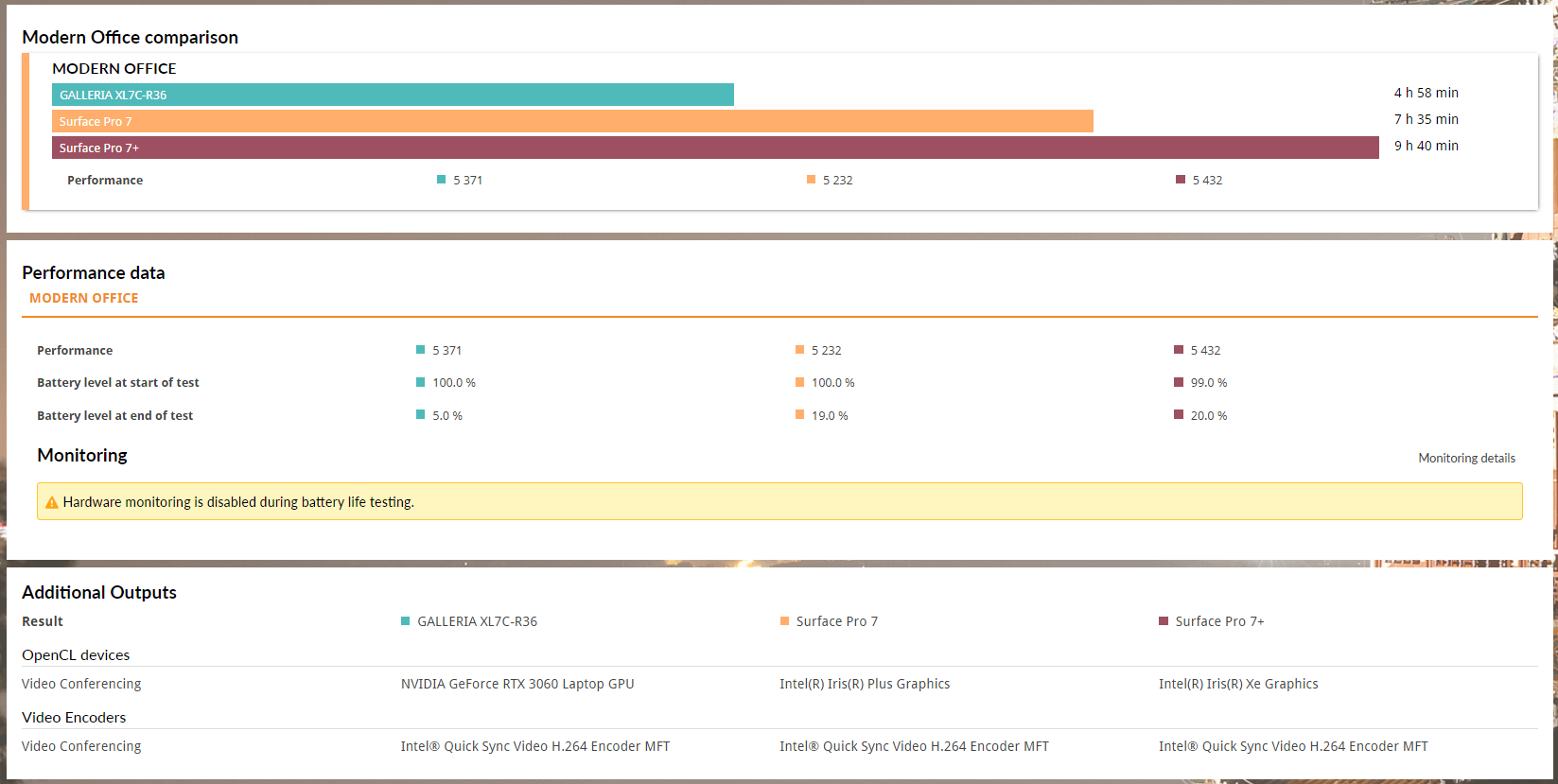Screen dimensions: 1558x784
Task: Click 5 432 in the Performance data table
Action: point(1205,350)
